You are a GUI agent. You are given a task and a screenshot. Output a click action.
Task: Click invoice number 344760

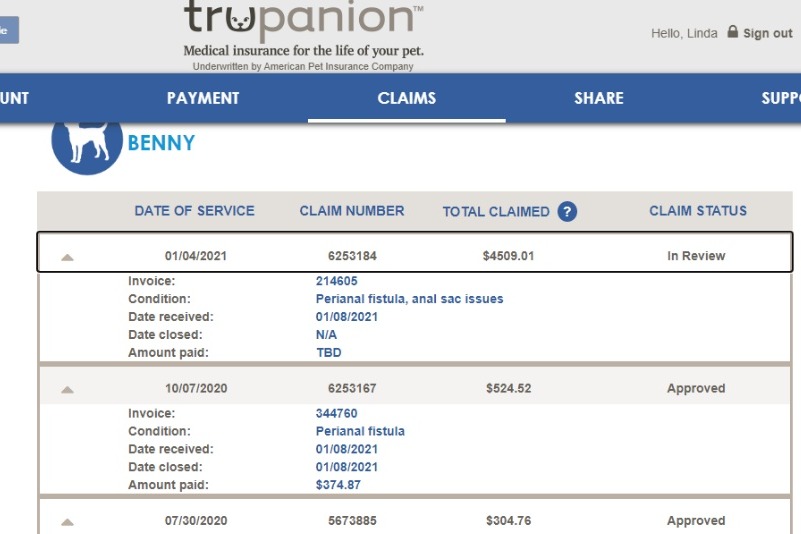point(337,413)
